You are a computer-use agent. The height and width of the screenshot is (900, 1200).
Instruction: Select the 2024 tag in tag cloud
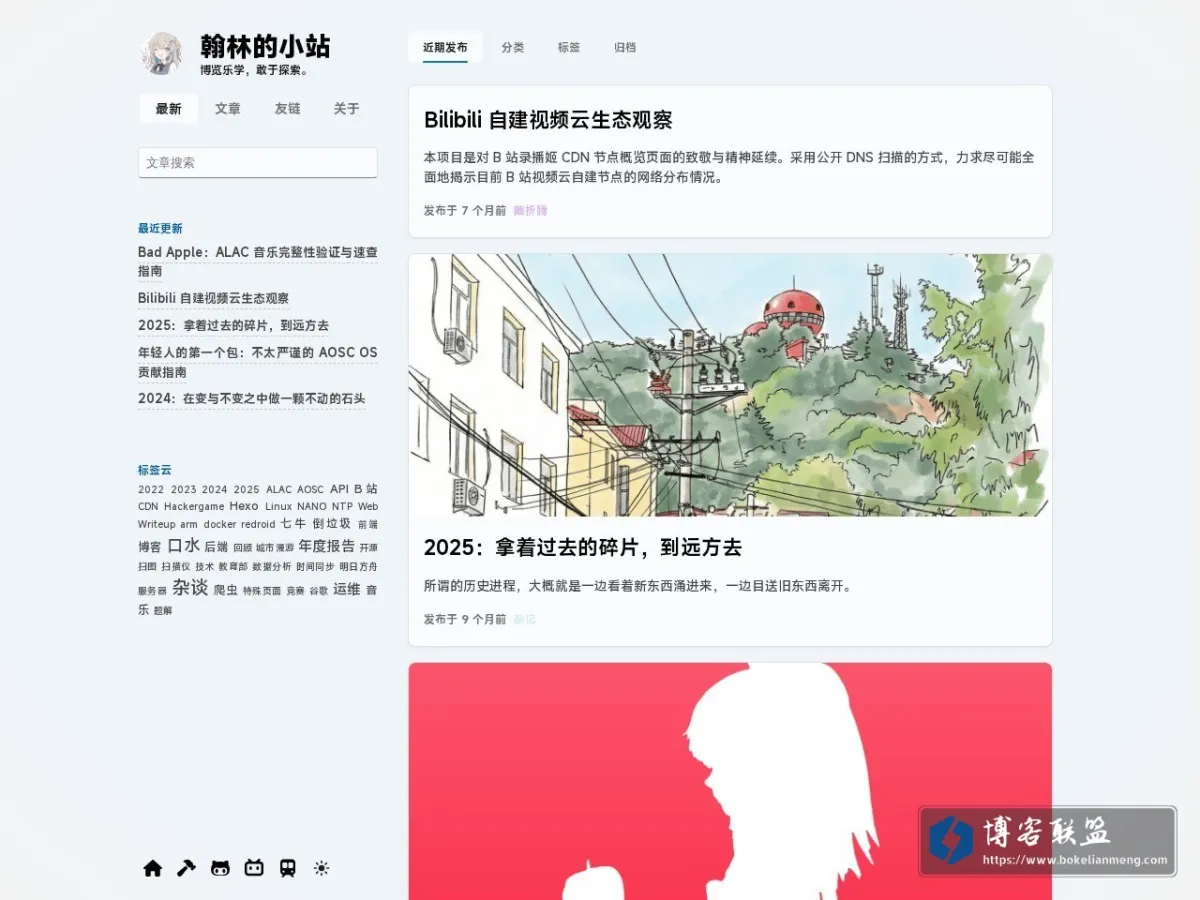(x=215, y=490)
